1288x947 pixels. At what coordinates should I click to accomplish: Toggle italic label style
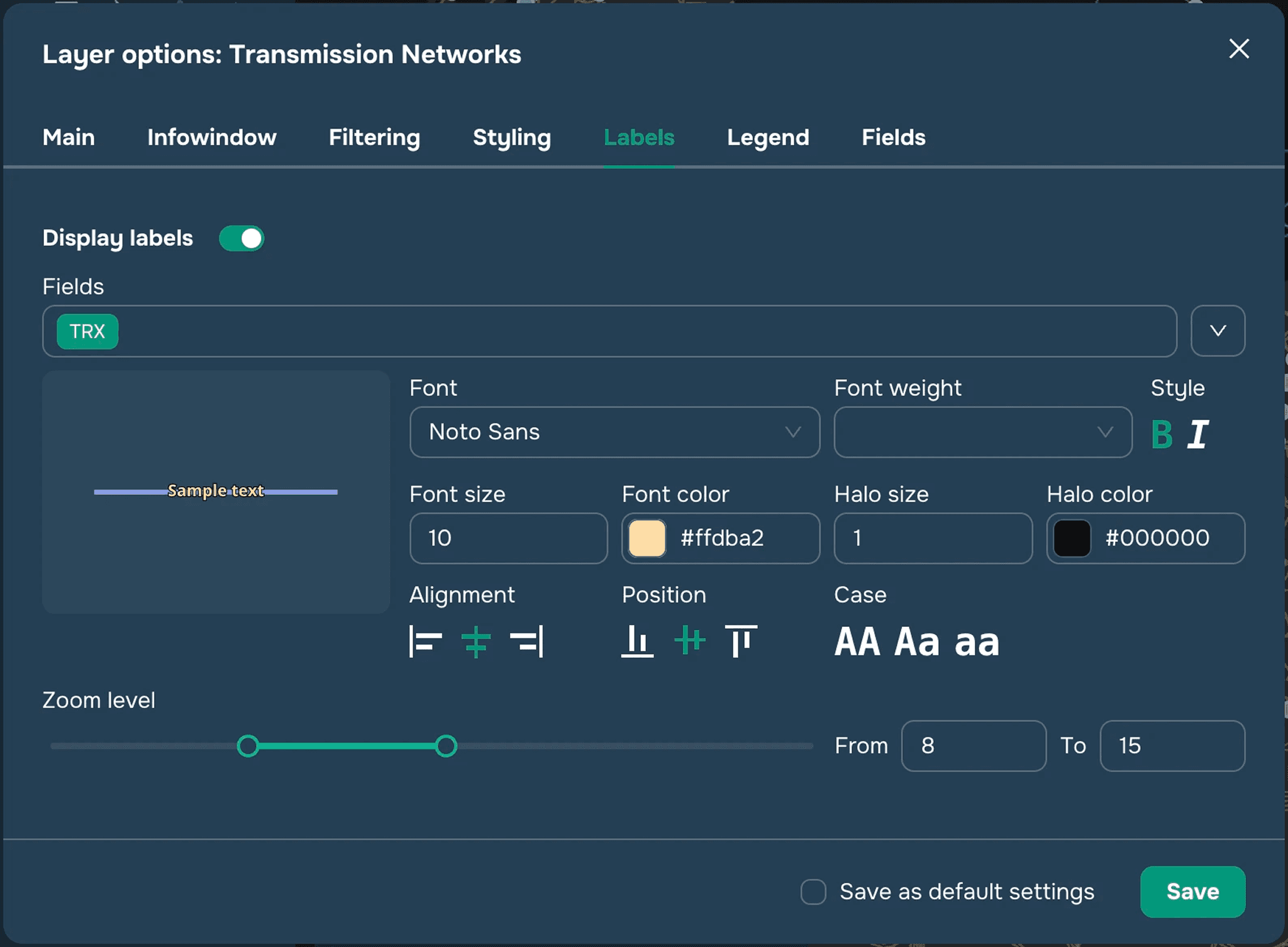click(1198, 435)
